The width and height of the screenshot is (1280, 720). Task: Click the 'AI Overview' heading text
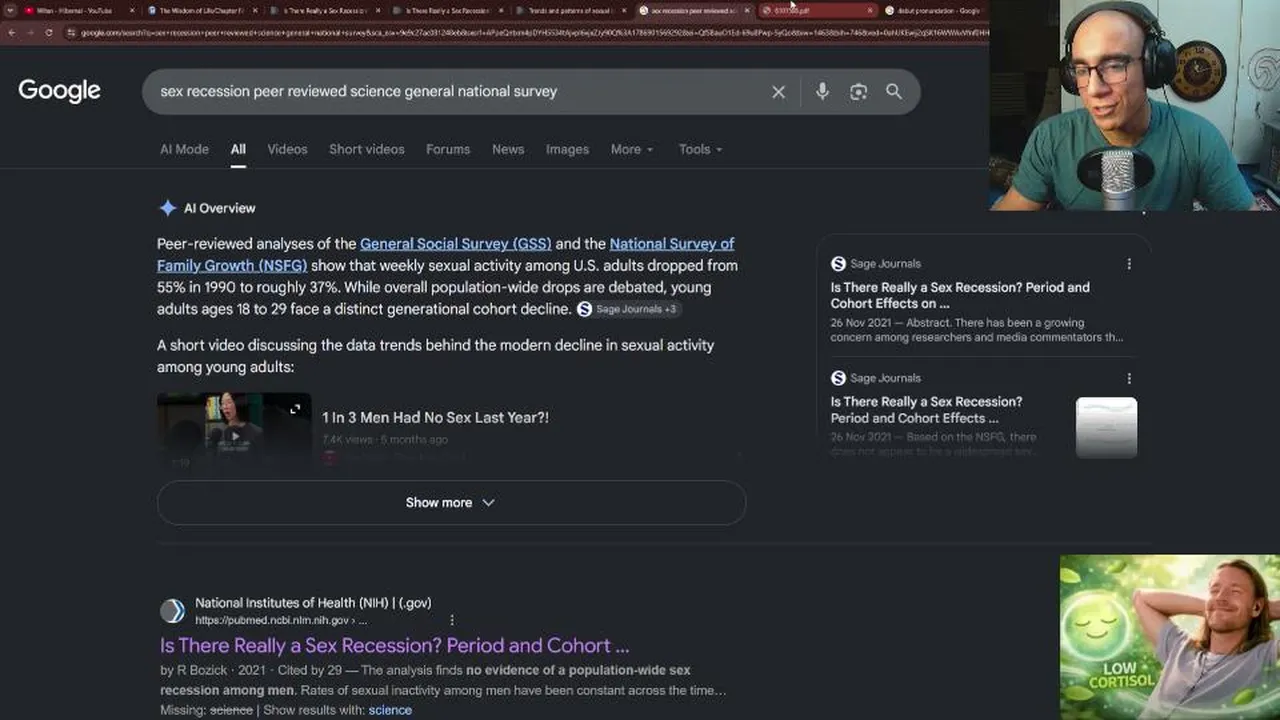point(219,208)
